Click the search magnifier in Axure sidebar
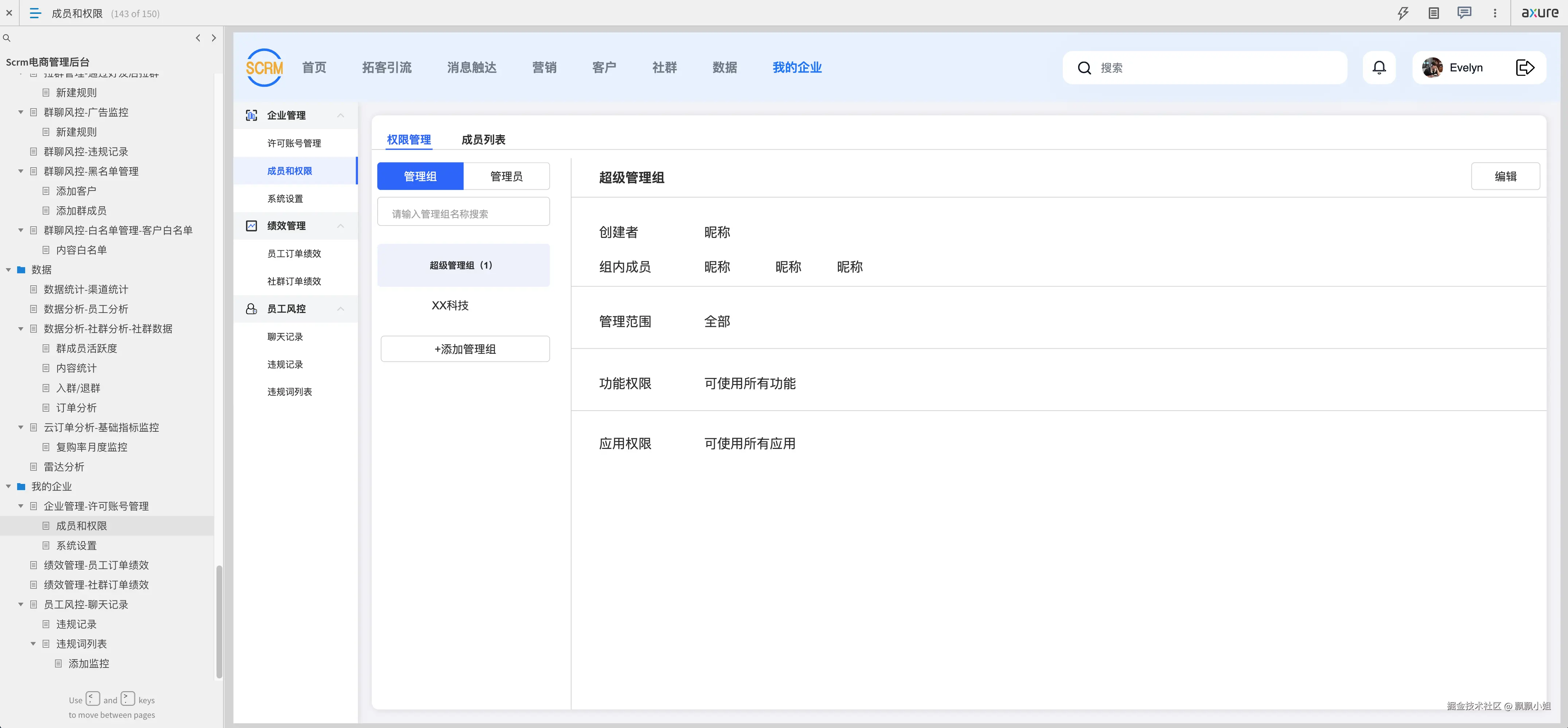This screenshot has height=728, width=1568. pyautogui.click(x=7, y=38)
